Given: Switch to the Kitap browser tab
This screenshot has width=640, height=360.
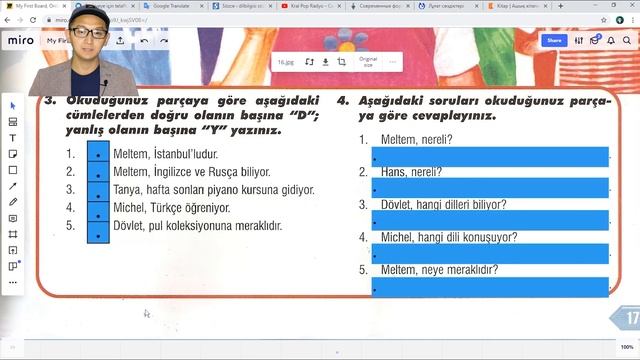Looking at the screenshot, I should [518, 6].
